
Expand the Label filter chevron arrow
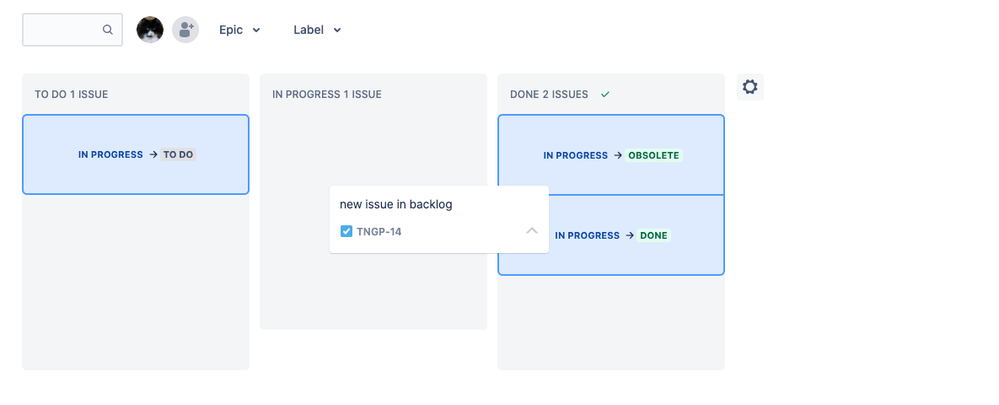tap(337, 30)
